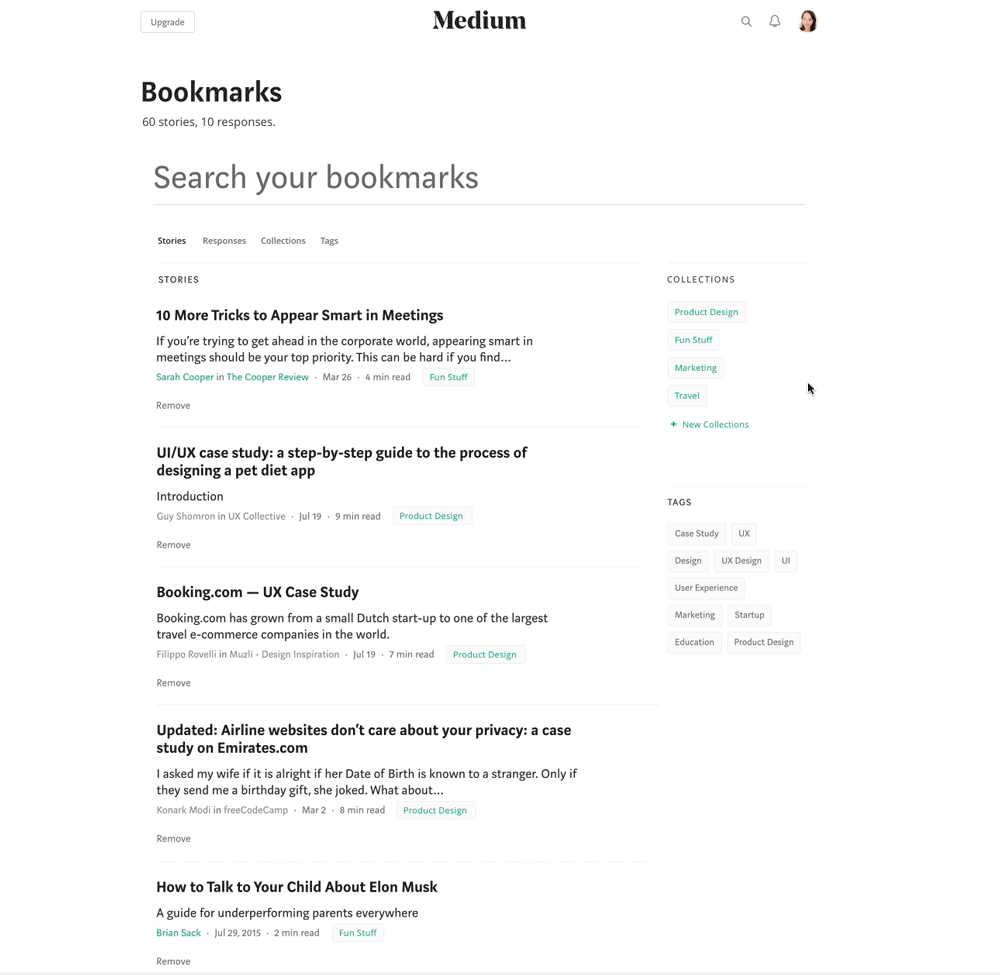Open the Travel collection
The image size is (1000, 975).
click(687, 395)
